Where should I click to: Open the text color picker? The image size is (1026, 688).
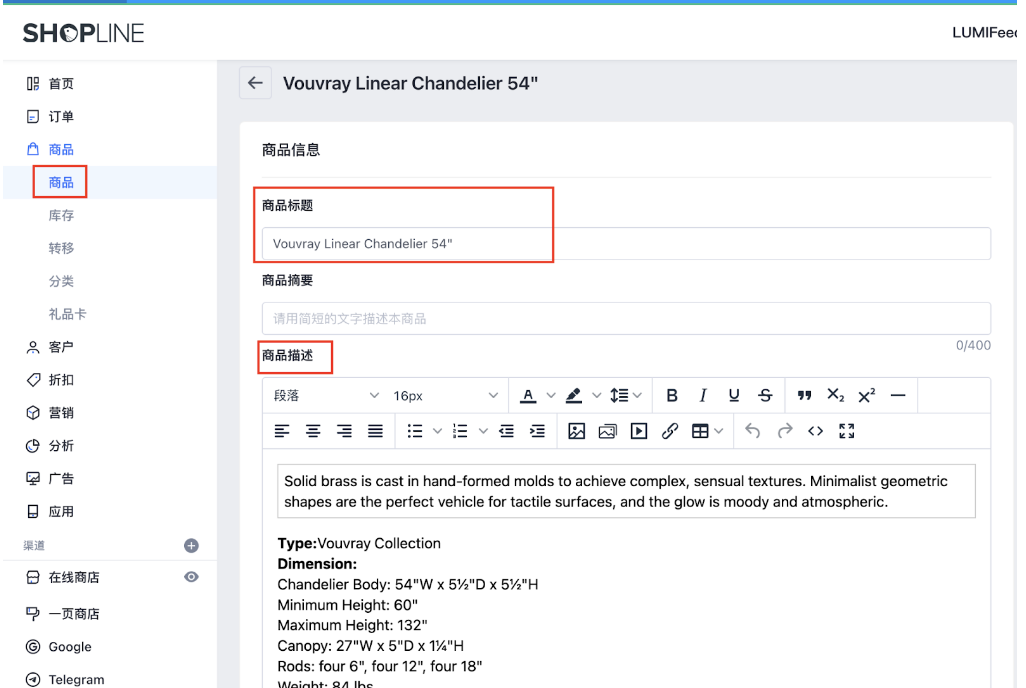click(x=528, y=396)
